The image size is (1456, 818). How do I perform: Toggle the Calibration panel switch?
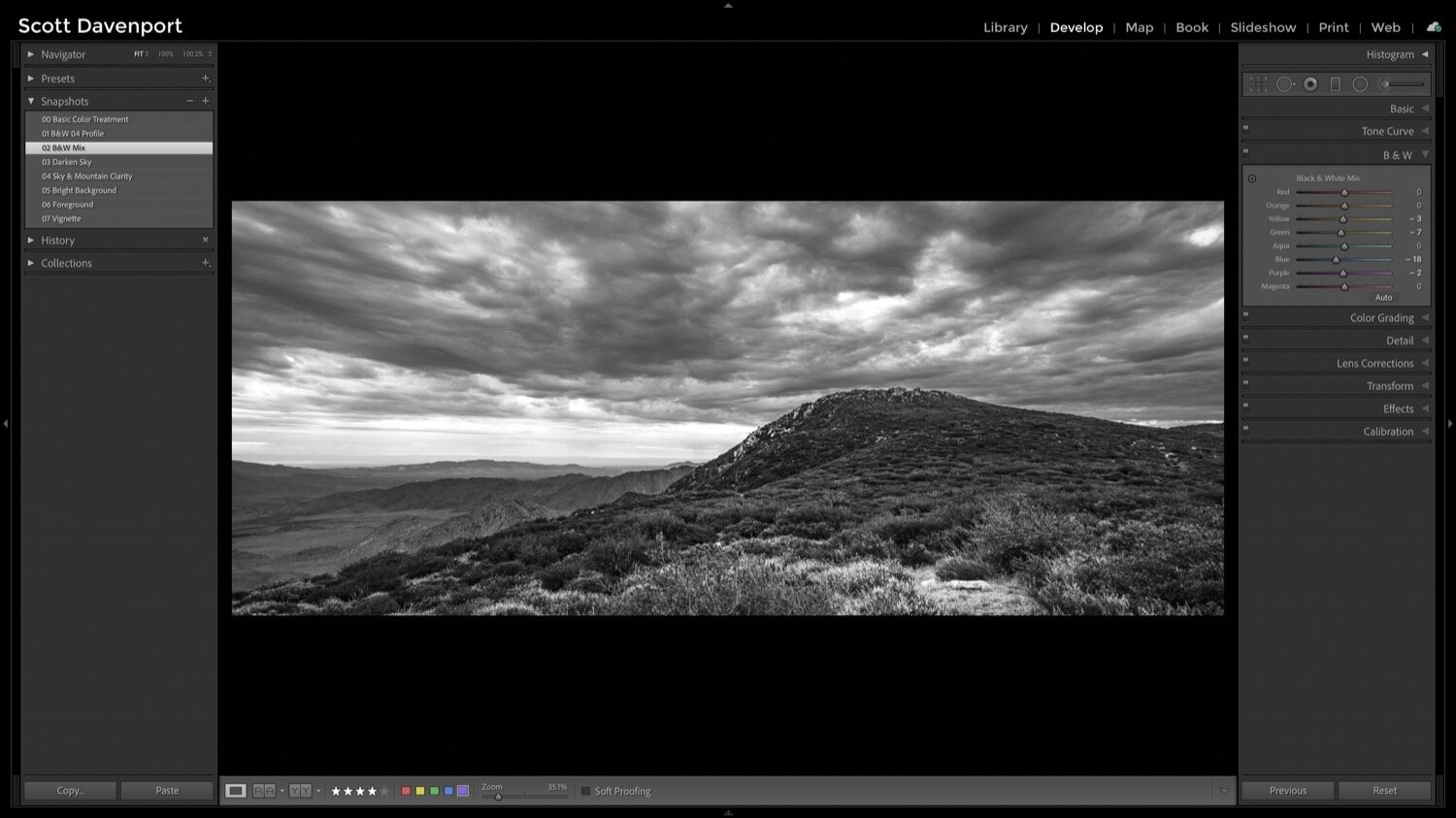point(1246,428)
